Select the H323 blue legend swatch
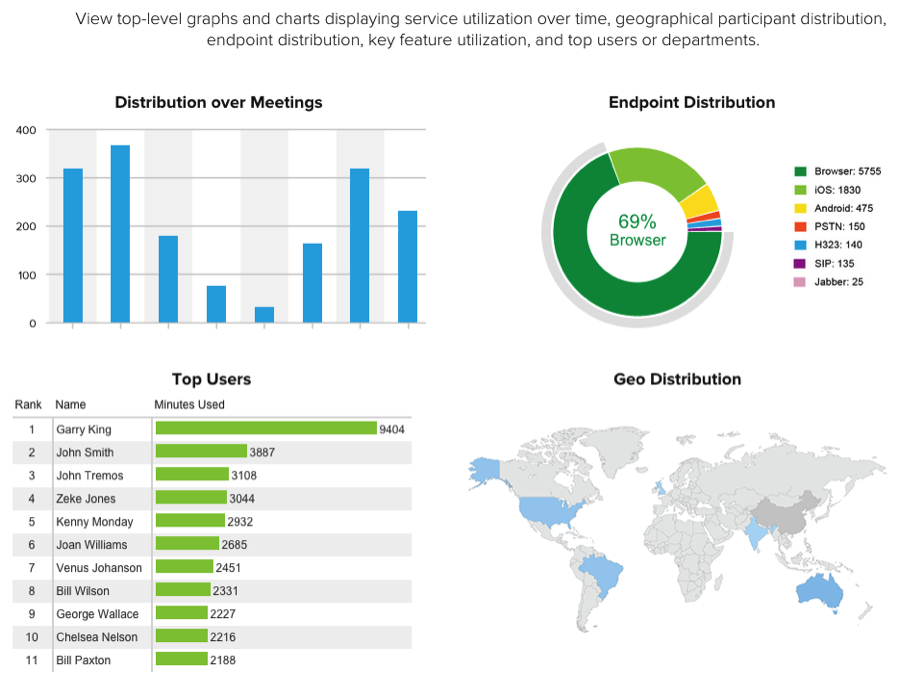The image size is (900, 674). (800, 245)
